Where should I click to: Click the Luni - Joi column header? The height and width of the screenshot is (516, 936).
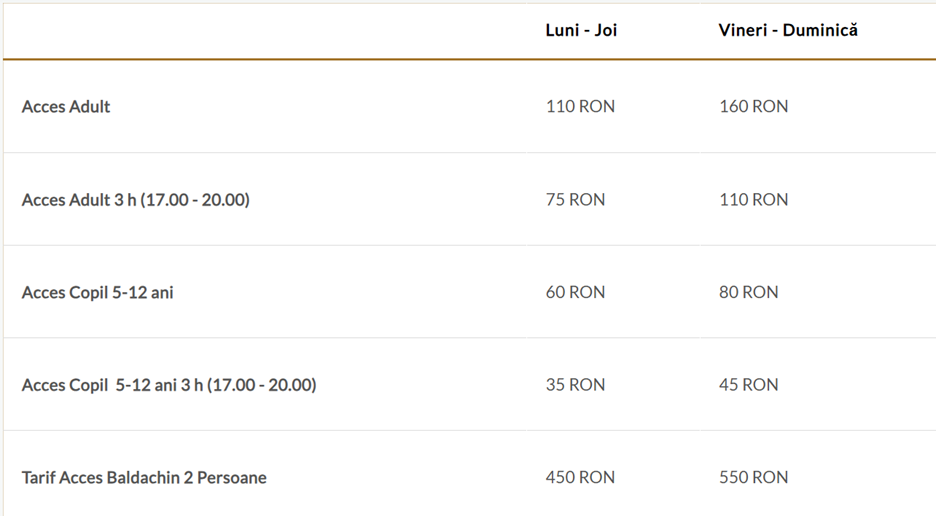click(581, 30)
